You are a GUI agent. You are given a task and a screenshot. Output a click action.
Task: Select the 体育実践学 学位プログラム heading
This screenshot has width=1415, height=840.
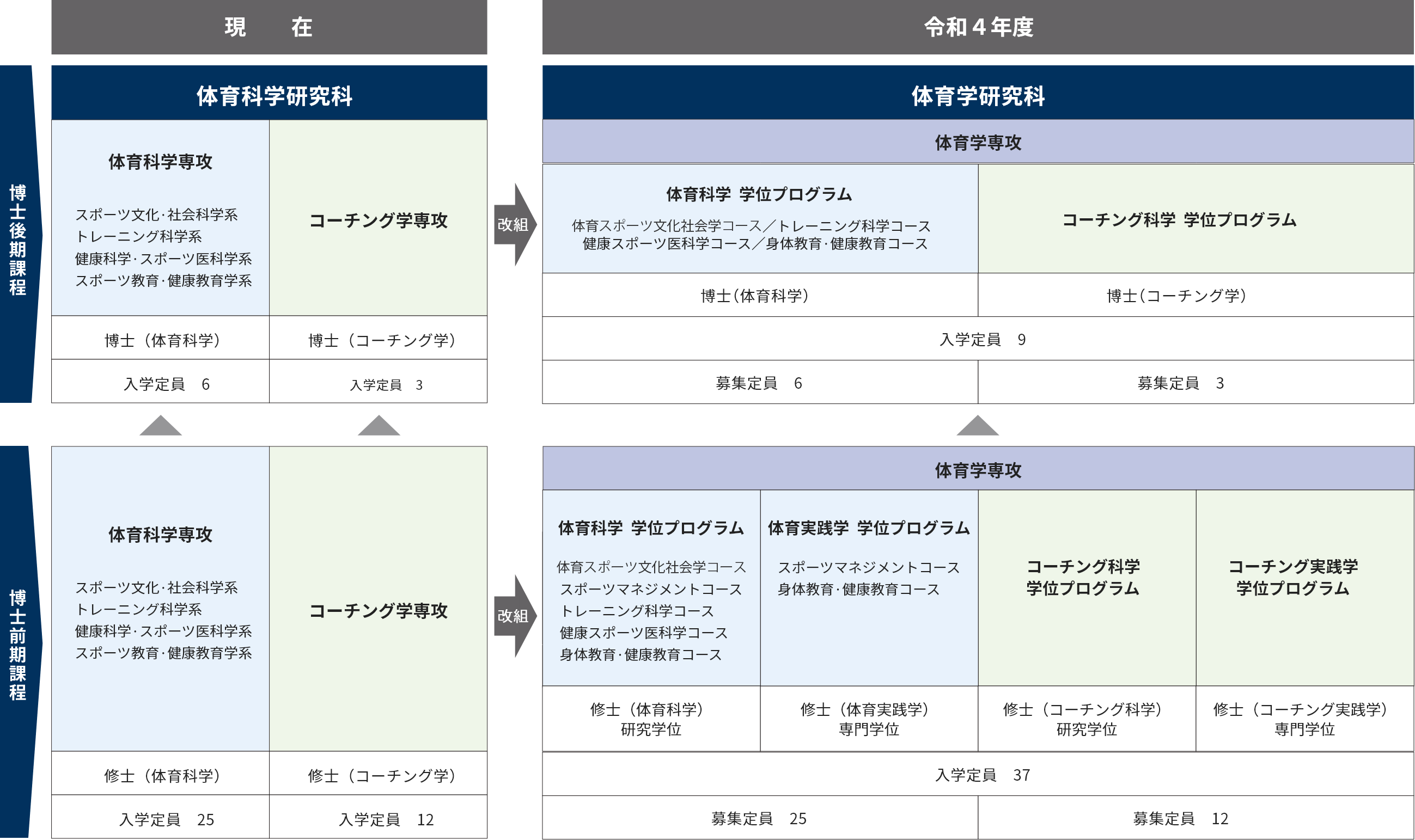pos(869,528)
